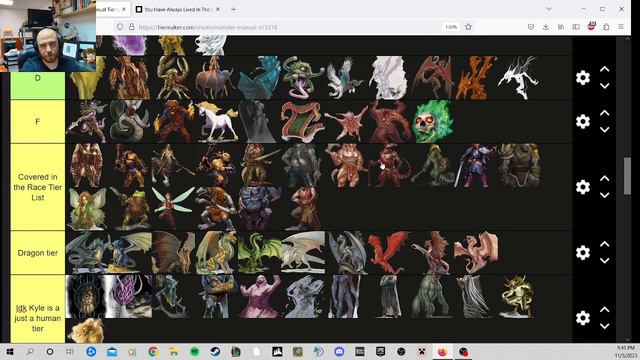Select the green dragon in Dragon tier

[260, 253]
